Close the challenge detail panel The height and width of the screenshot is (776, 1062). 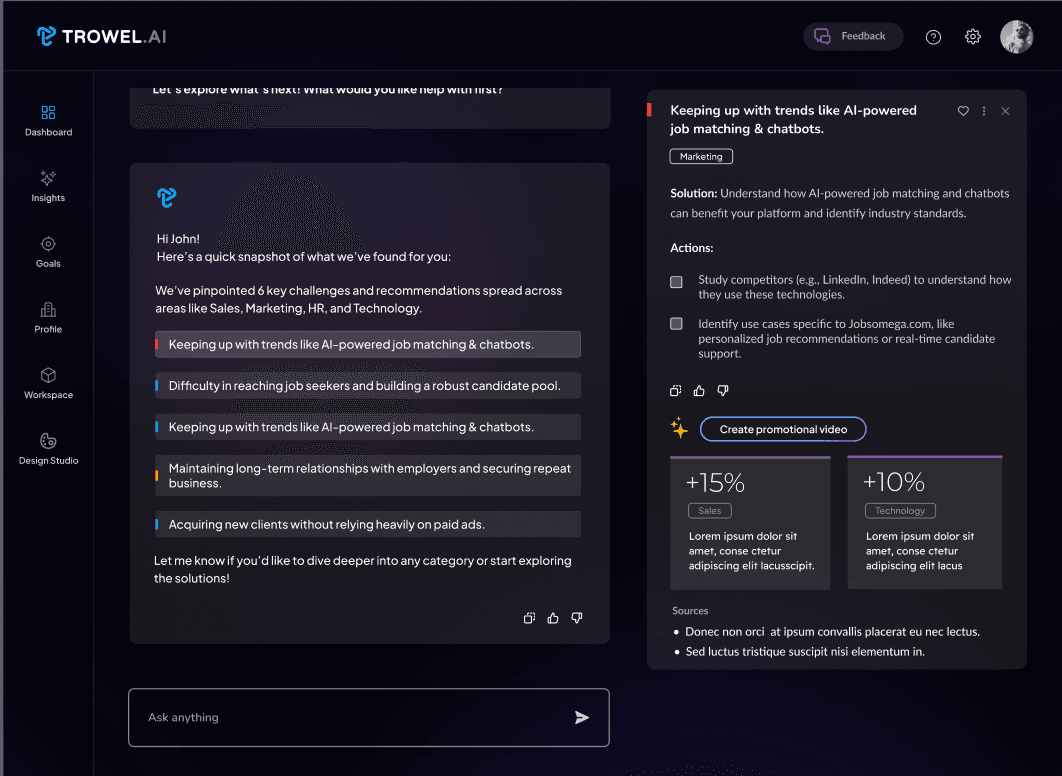click(1005, 110)
